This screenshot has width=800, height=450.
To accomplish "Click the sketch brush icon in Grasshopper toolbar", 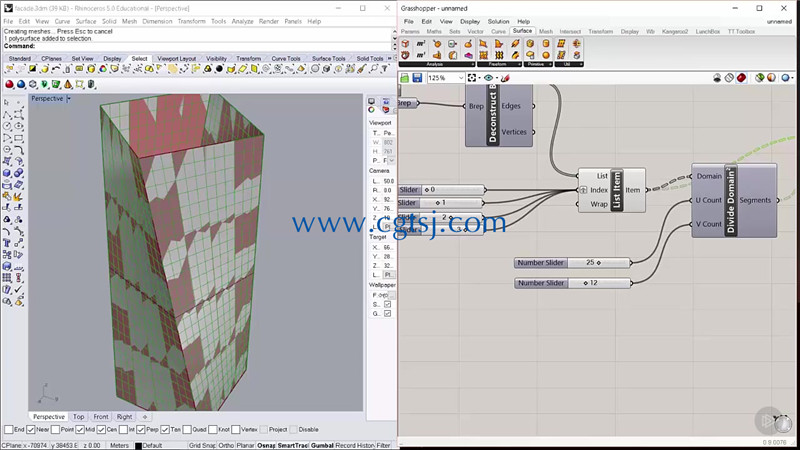I will pyautogui.click(x=506, y=78).
